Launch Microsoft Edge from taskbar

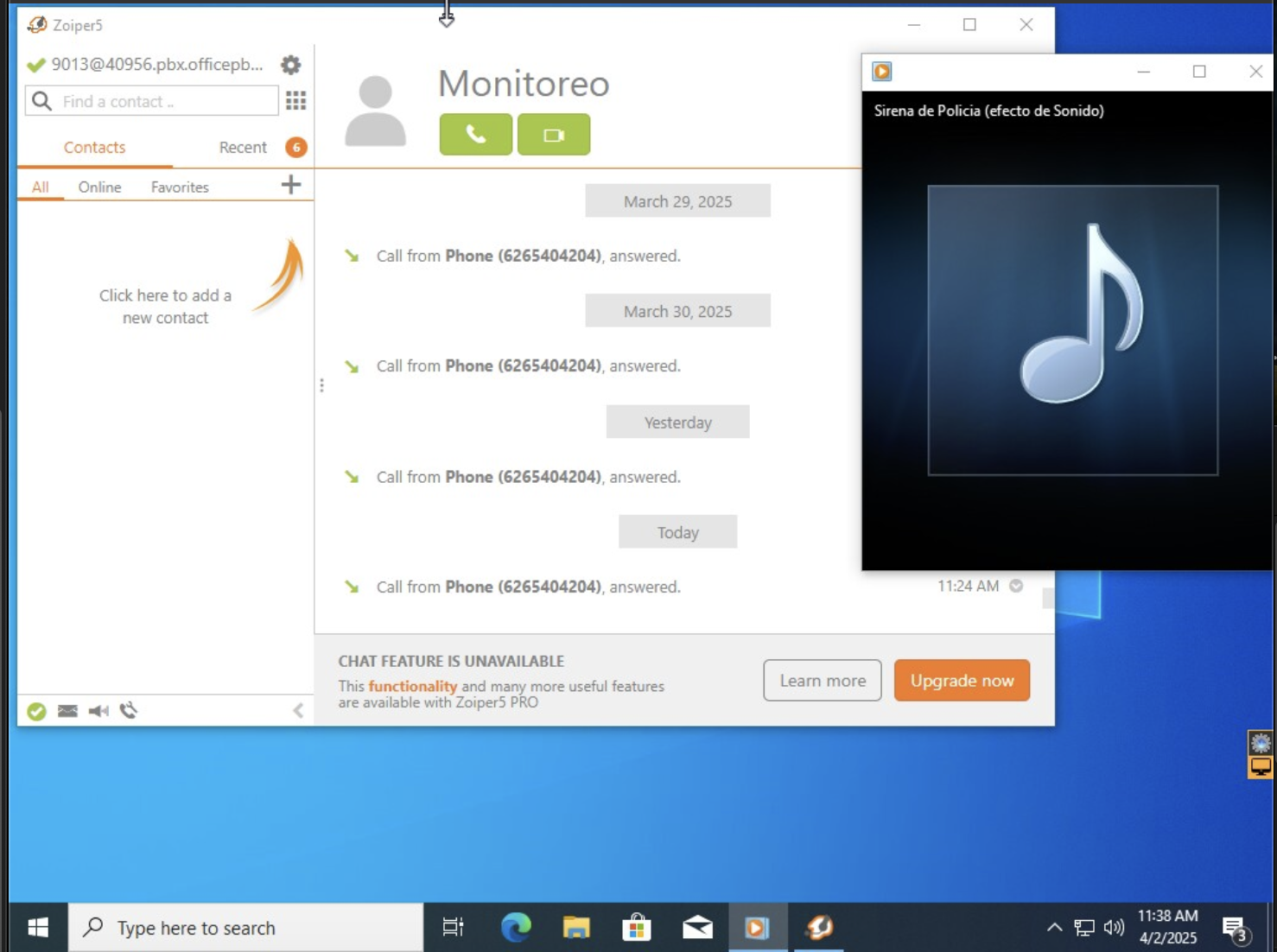pos(516,928)
